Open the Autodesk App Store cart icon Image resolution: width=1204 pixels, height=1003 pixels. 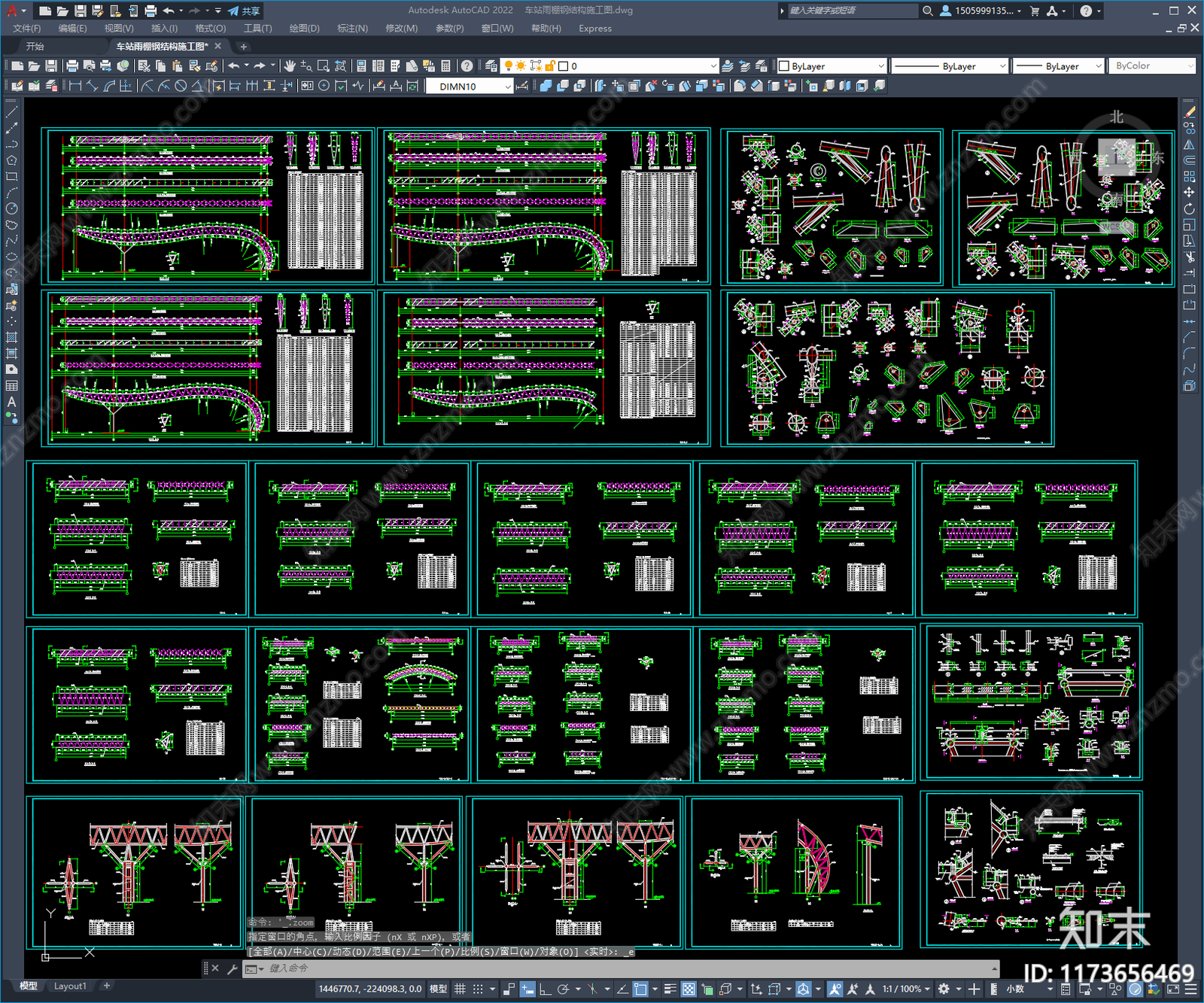pos(1035,11)
